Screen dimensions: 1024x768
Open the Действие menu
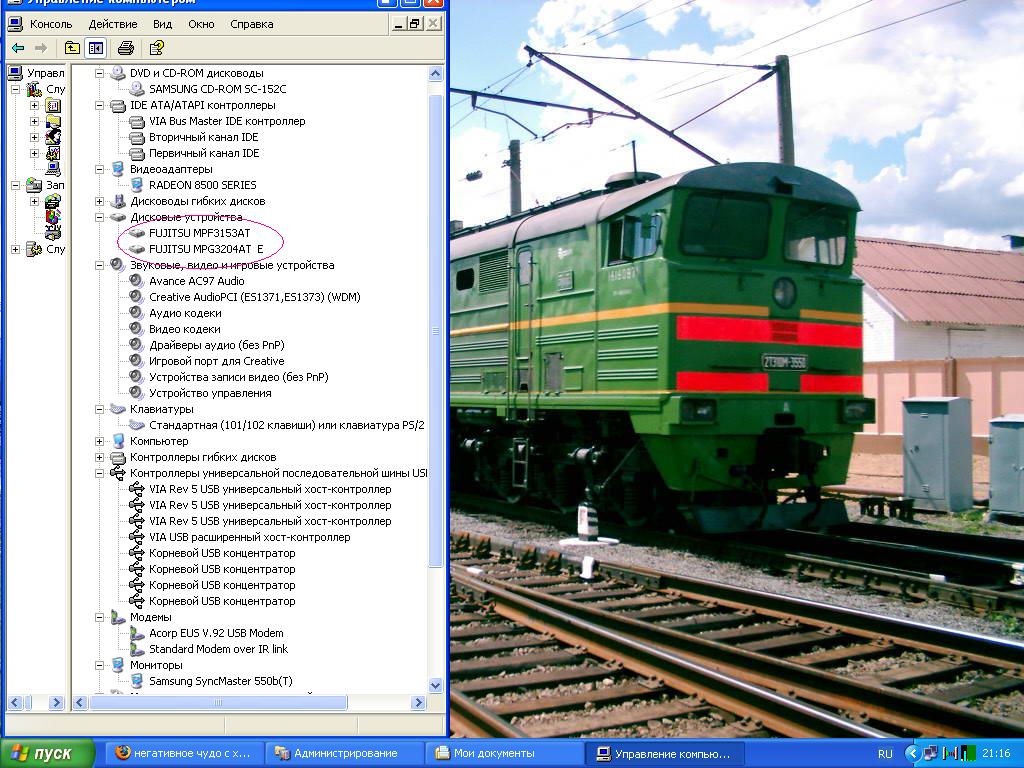coord(113,24)
